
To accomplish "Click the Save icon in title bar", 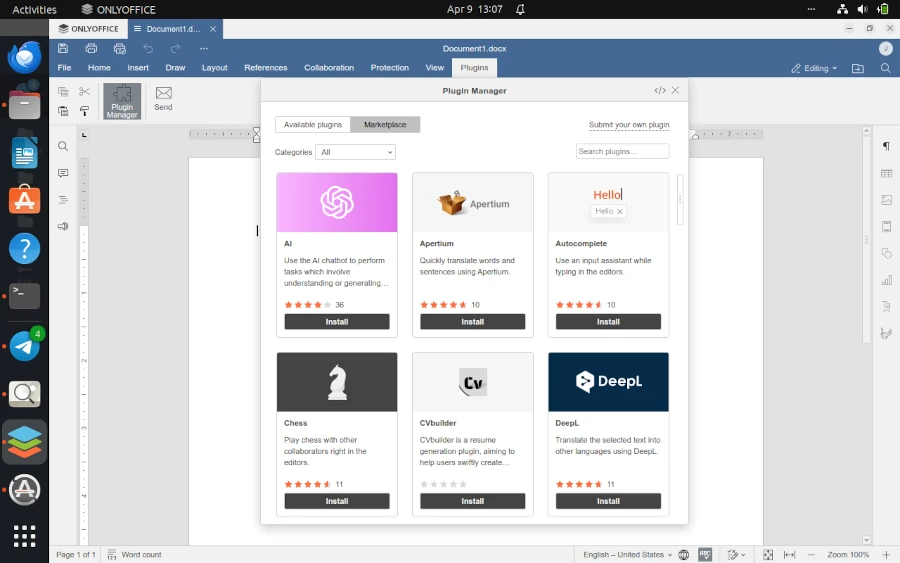I will click(63, 48).
